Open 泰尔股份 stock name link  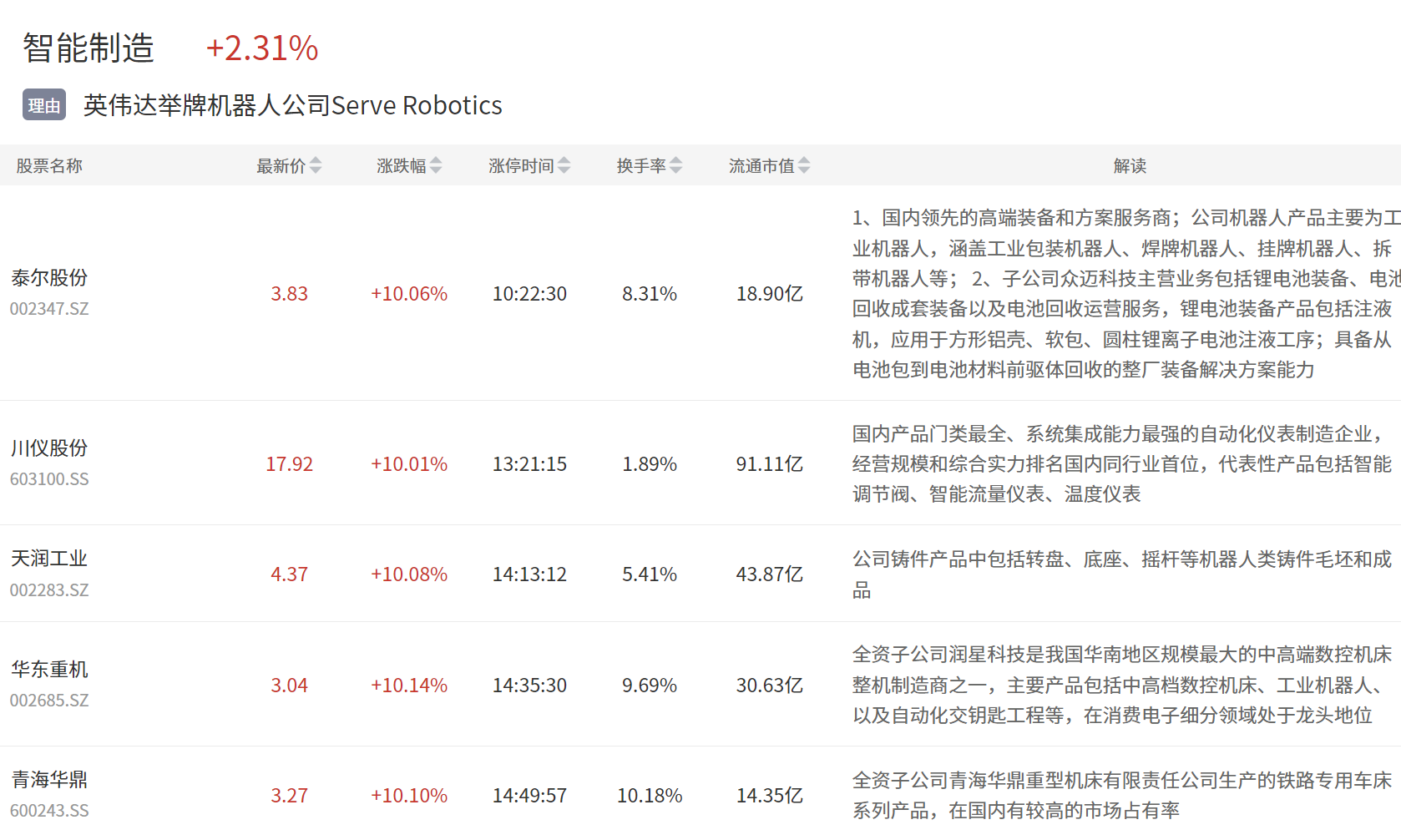click(x=49, y=278)
